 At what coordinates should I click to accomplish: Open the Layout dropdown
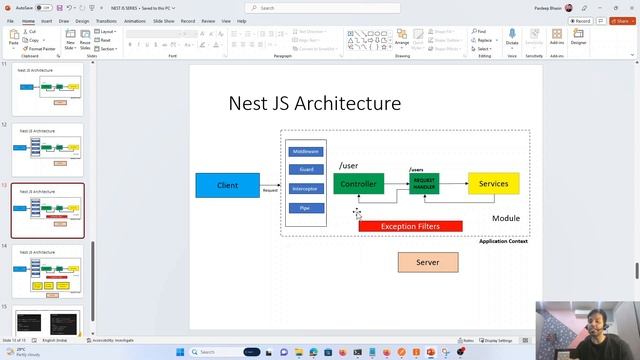pyautogui.click(x=105, y=31)
